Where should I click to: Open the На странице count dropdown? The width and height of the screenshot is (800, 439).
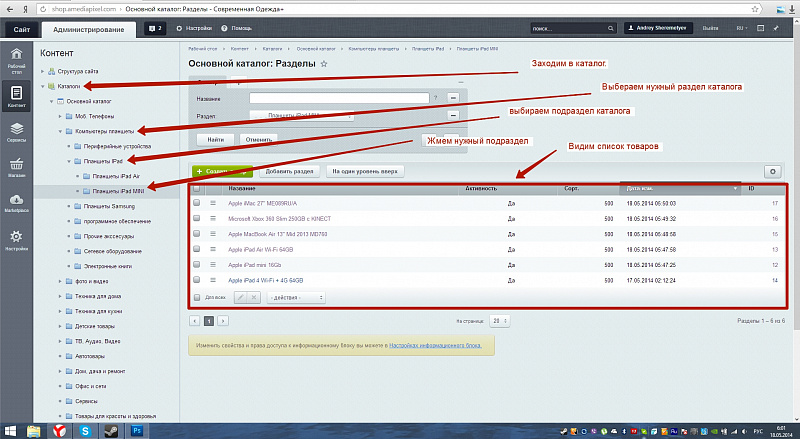pyautogui.click(x=499, y=321)
